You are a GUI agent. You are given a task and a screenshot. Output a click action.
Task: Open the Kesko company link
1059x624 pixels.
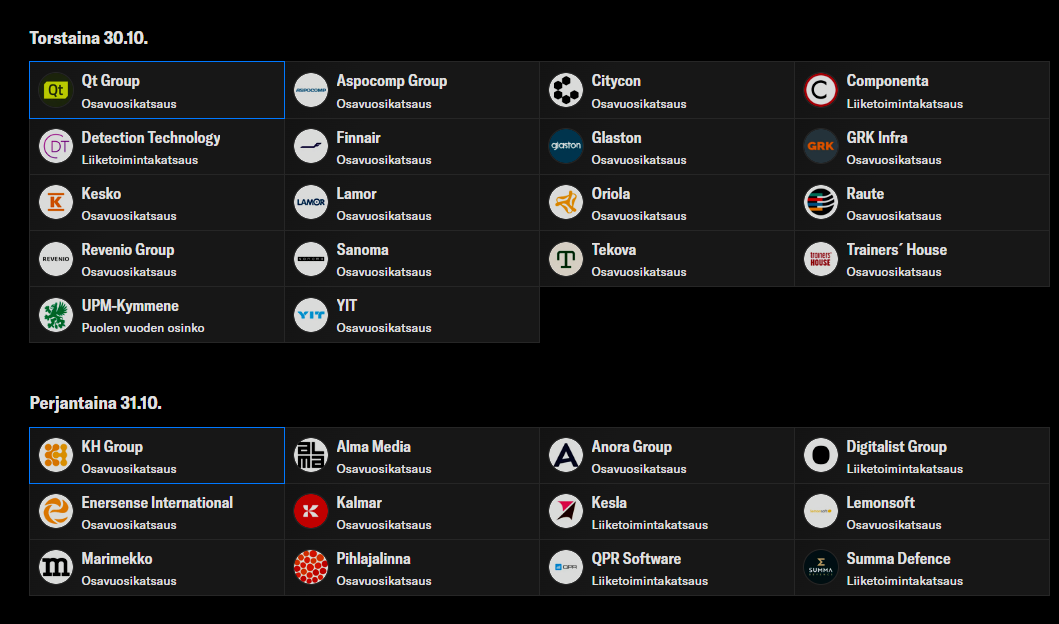coord(157,203)
